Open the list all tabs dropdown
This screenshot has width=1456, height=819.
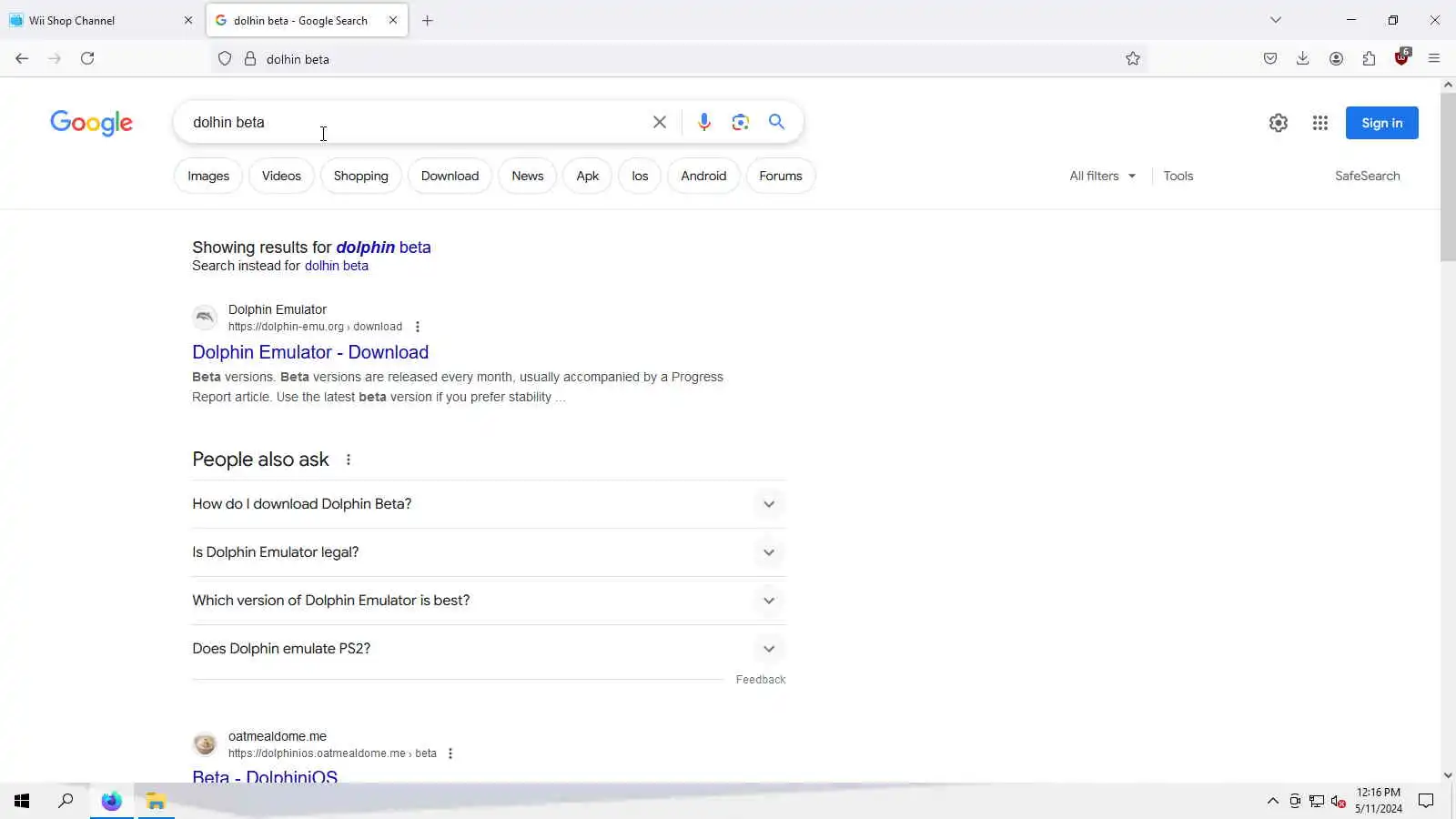(x=1276, y=20)
